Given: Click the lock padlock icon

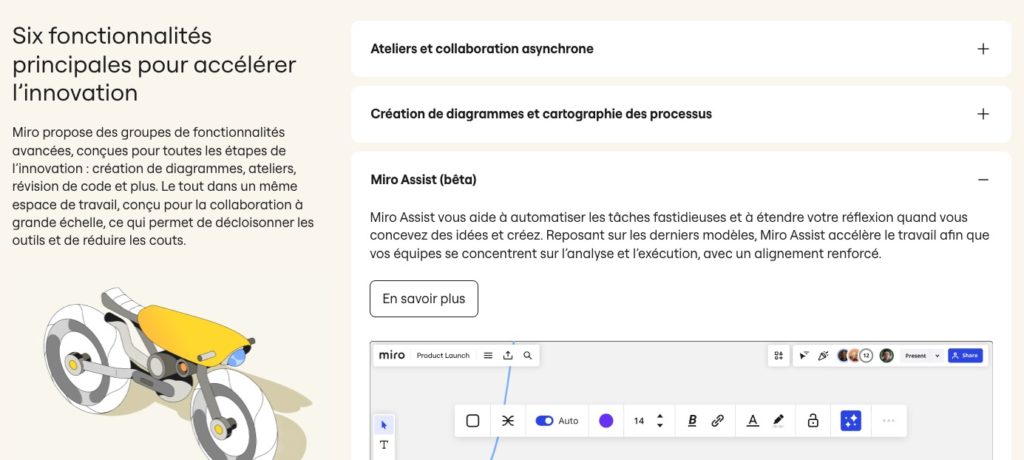Looking at the screenshot, I should tap(813, 421).
